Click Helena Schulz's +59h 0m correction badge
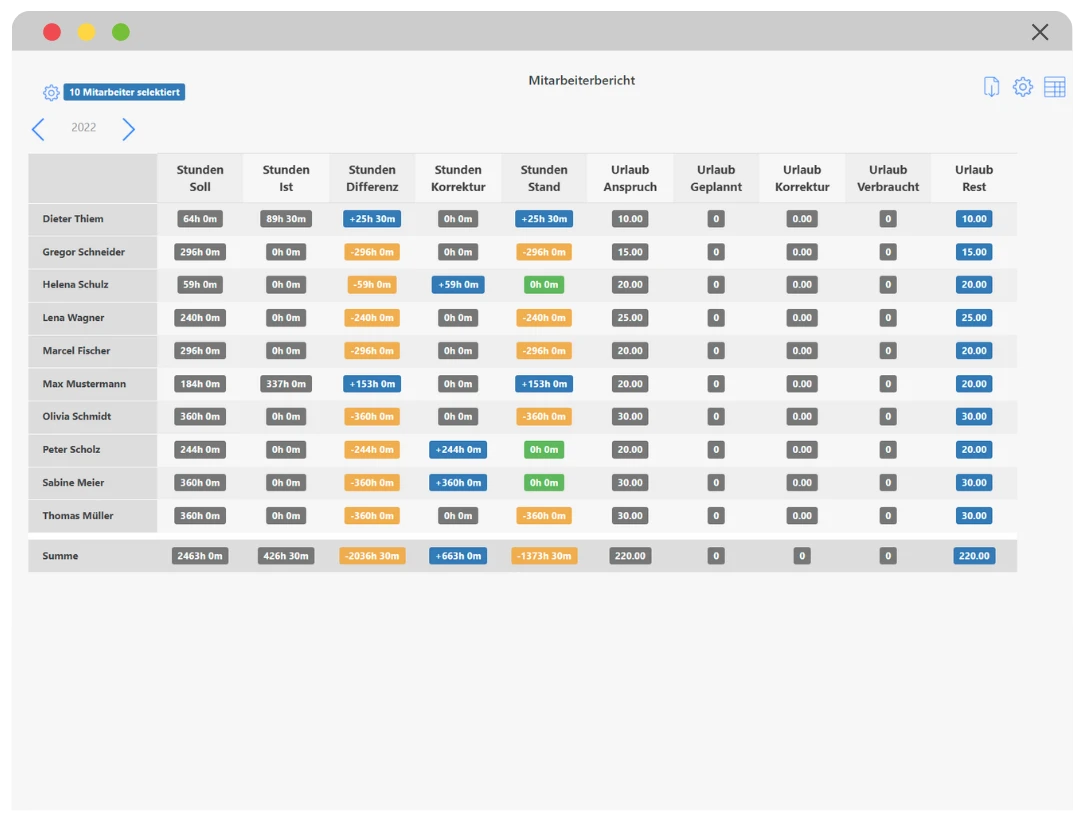The width and height of the screenshot is (1076, 824). 458,285
